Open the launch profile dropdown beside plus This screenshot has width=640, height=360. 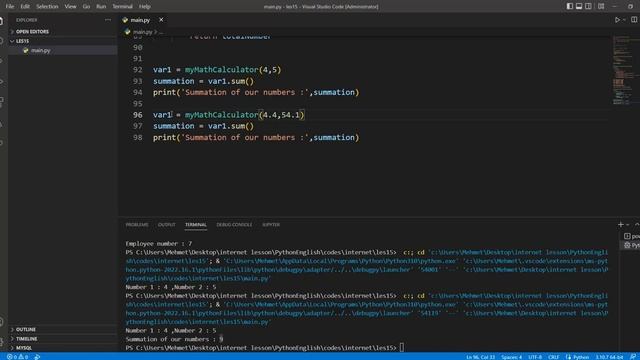(x=627, y=224)
